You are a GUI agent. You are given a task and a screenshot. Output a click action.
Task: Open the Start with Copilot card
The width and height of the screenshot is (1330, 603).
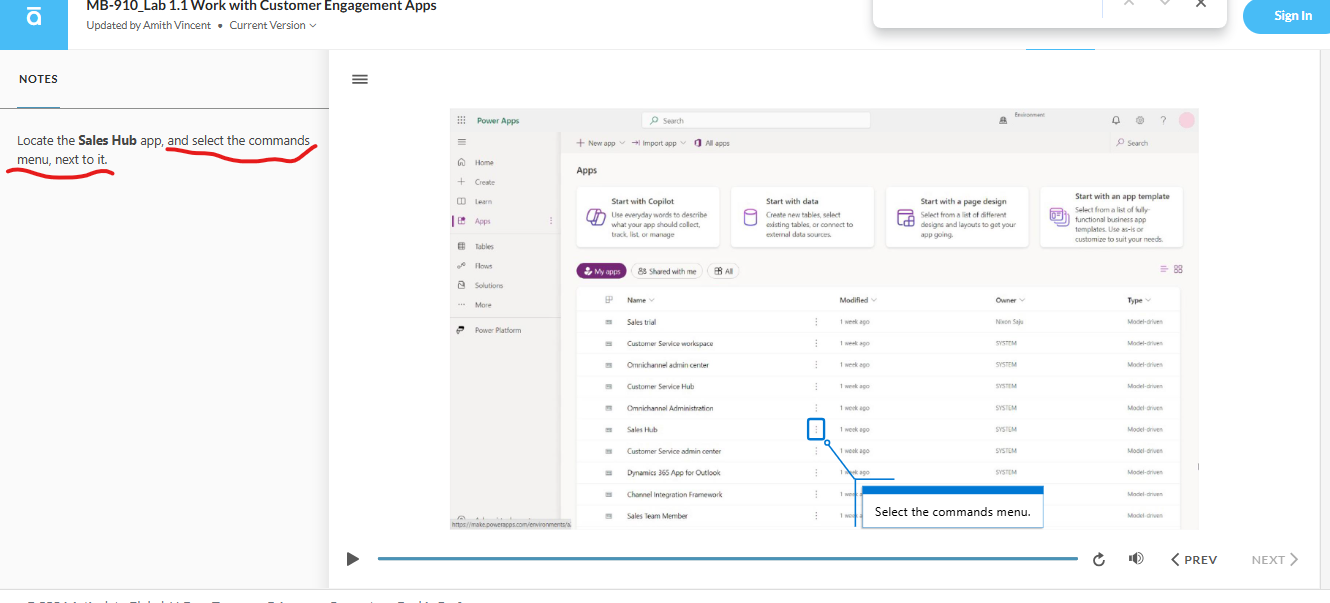coord(647,217)
